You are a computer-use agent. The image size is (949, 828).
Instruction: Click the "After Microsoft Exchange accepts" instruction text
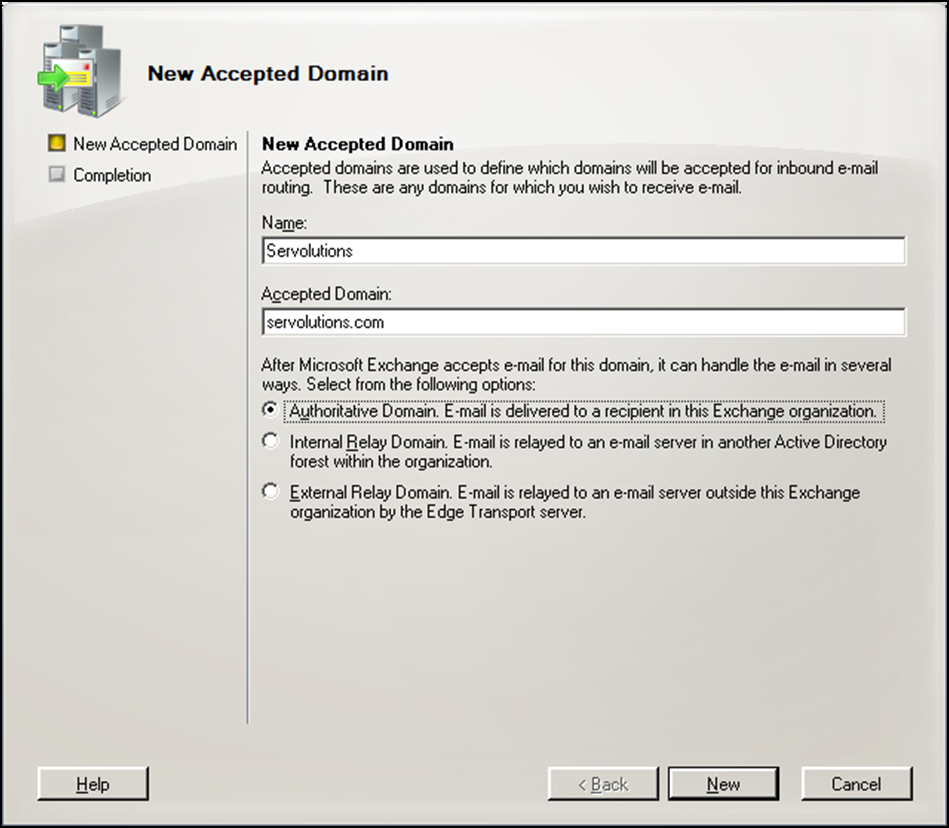click(x=575, y=374)
